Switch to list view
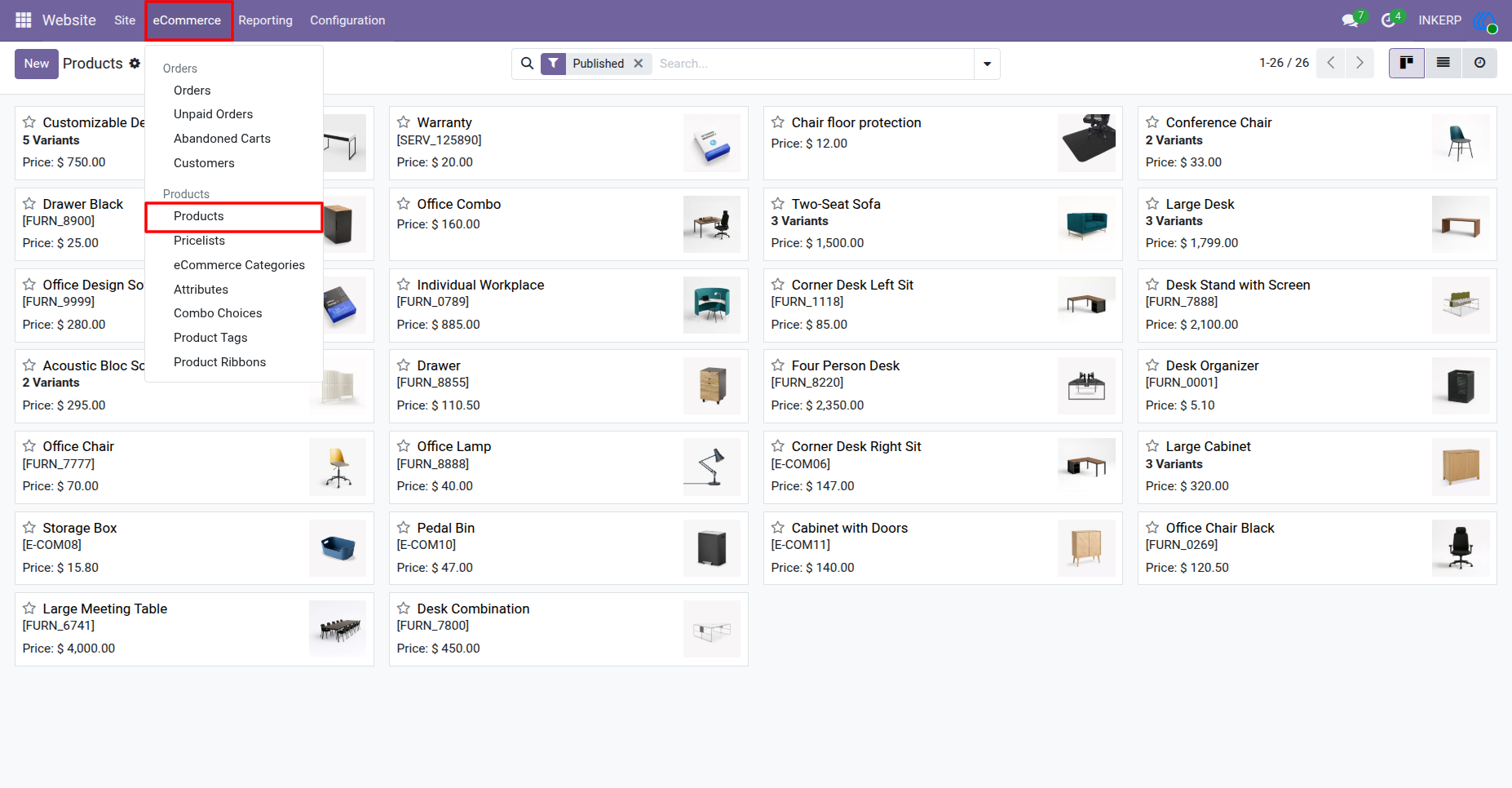 [1443, 63]
